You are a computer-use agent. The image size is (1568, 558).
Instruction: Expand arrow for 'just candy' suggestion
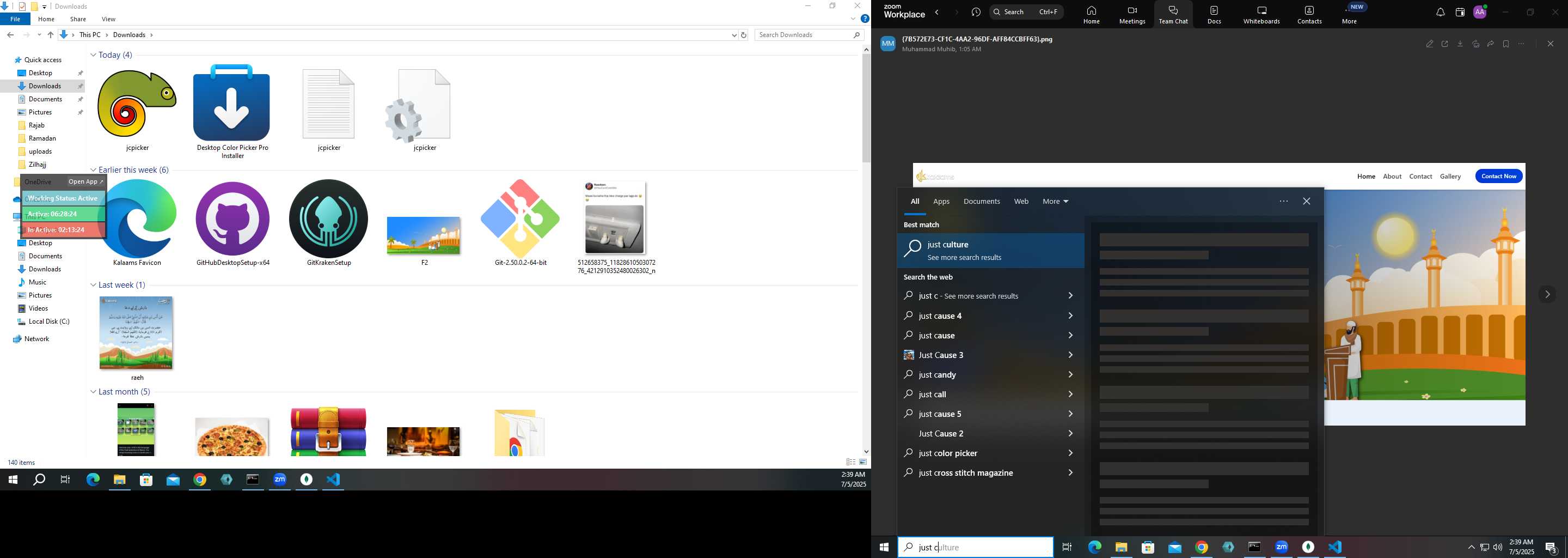pos(1071,375)
